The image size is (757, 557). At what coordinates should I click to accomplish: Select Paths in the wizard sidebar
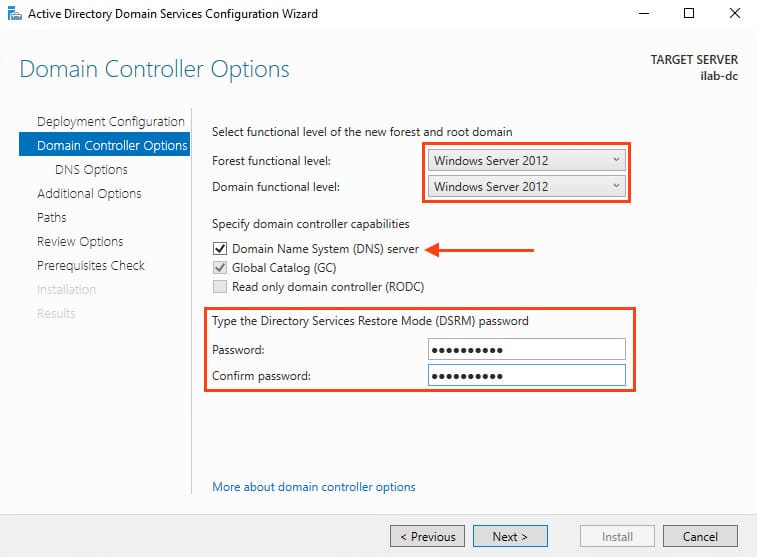[x=52, y=218]
